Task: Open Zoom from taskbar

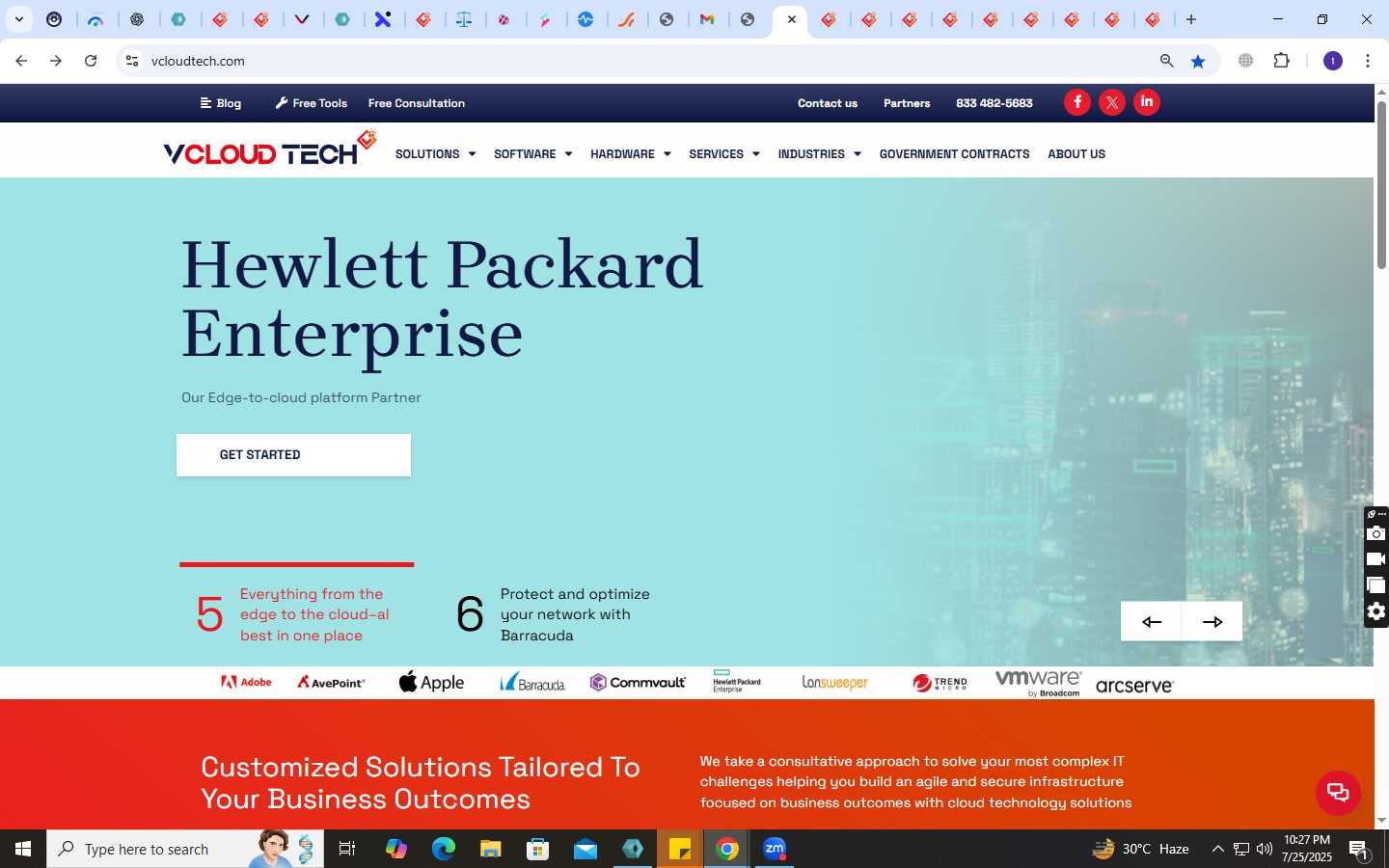Action: 775,849
